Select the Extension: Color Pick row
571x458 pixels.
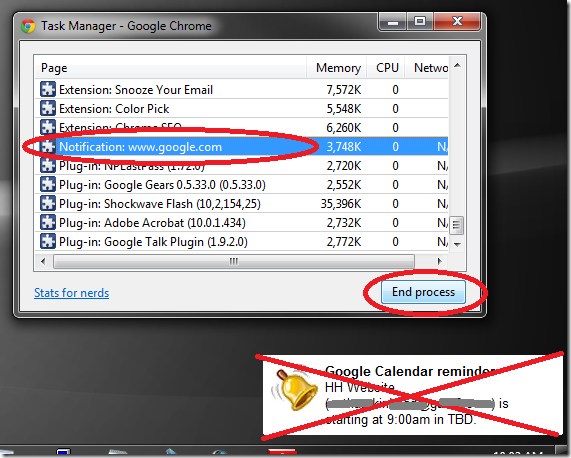pos(241,108)
